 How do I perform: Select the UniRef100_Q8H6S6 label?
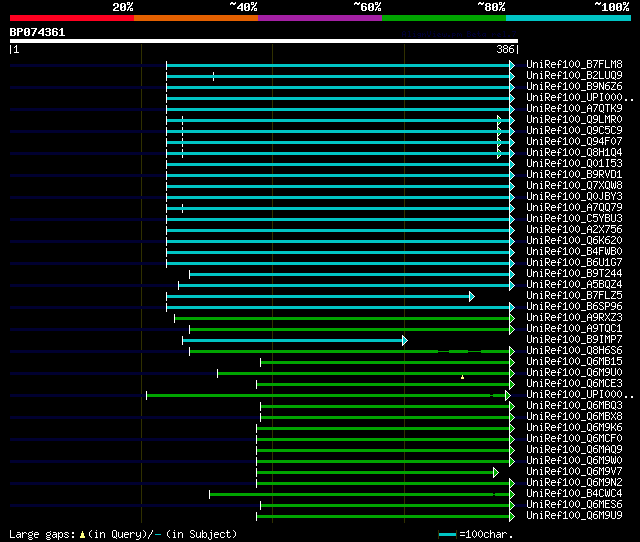click(x=574, y=351)
